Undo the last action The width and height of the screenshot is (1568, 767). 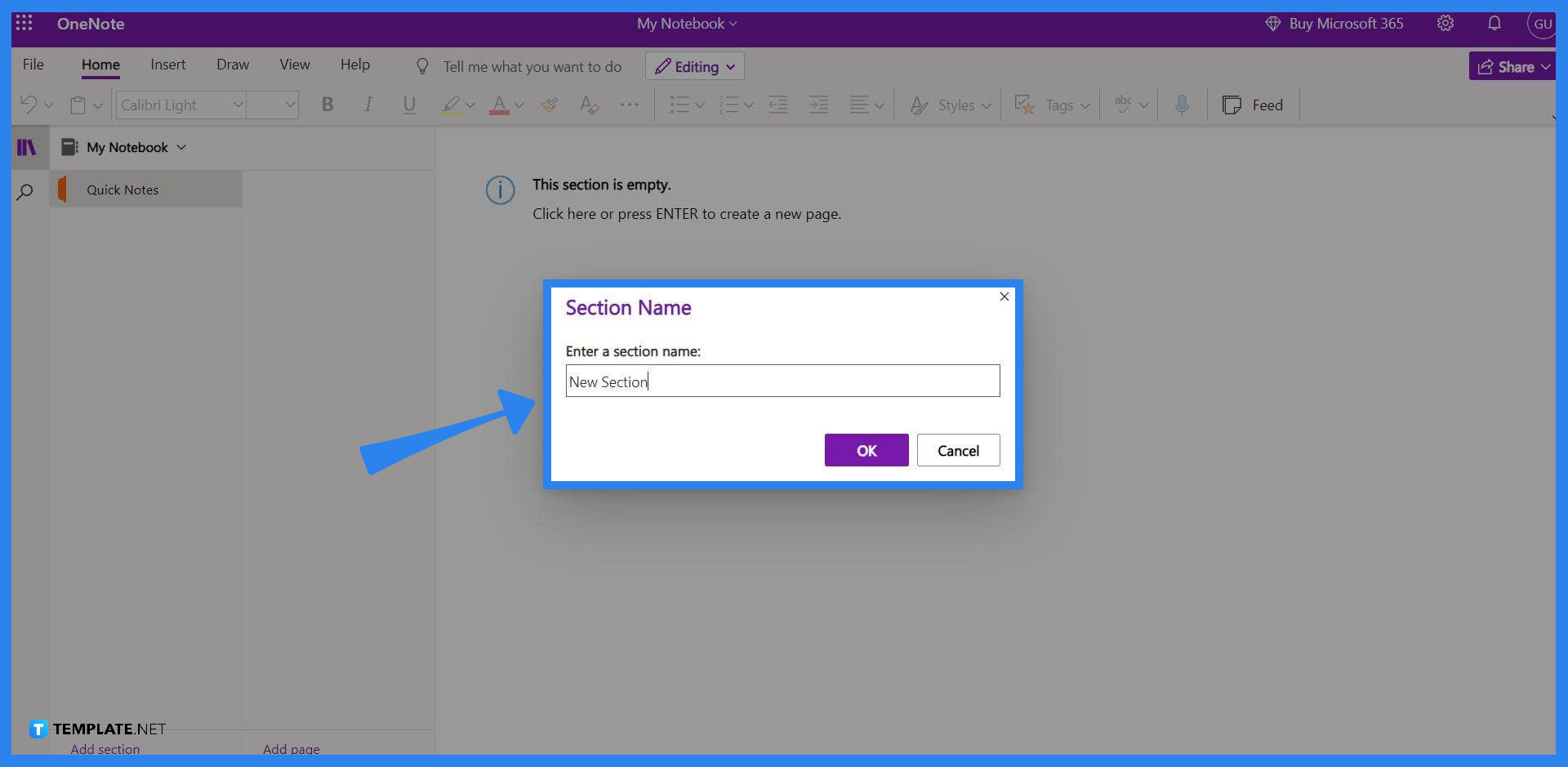point(28,105)
